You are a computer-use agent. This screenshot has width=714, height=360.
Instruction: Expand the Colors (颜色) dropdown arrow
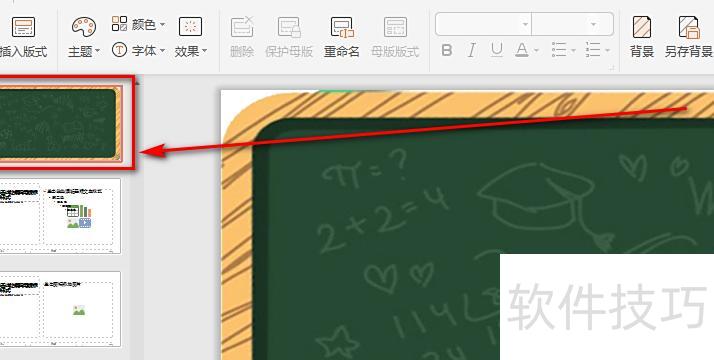(x=162, y=24)
